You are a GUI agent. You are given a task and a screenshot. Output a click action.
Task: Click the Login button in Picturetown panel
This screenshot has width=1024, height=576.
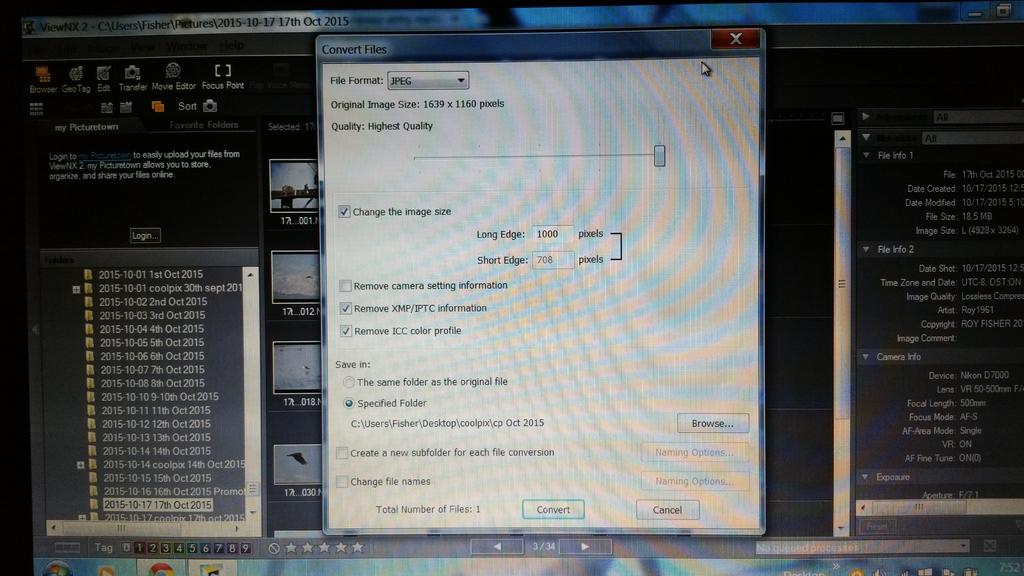145,235
